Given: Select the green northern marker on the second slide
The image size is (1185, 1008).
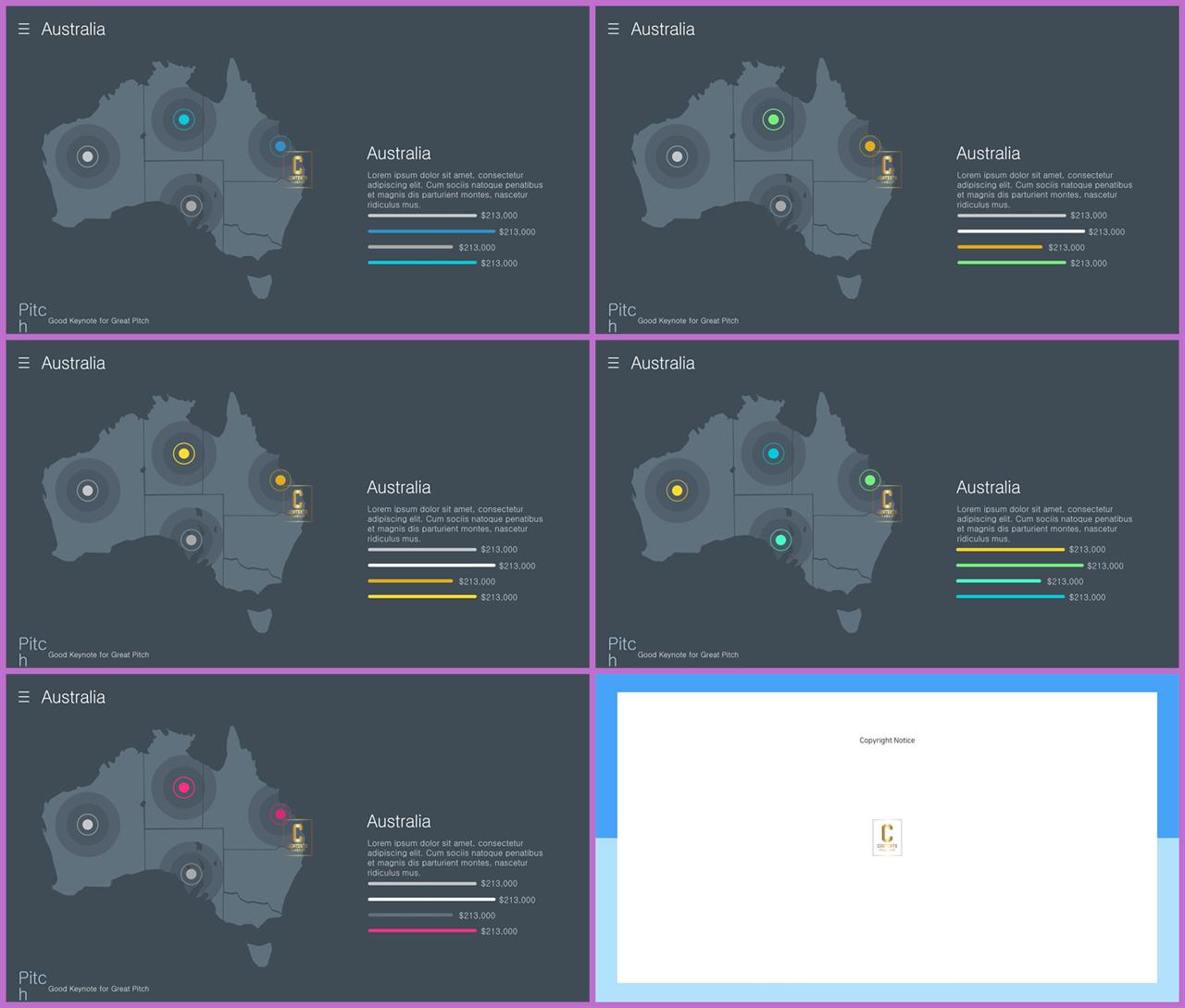Looking at the screenshot, I should click(x=773, y=119).
